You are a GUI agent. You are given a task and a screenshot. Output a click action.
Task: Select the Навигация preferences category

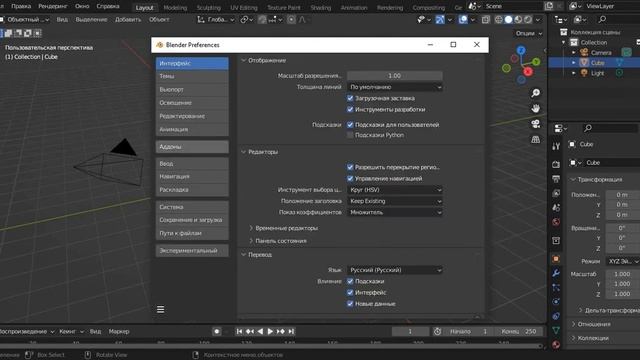192,176
